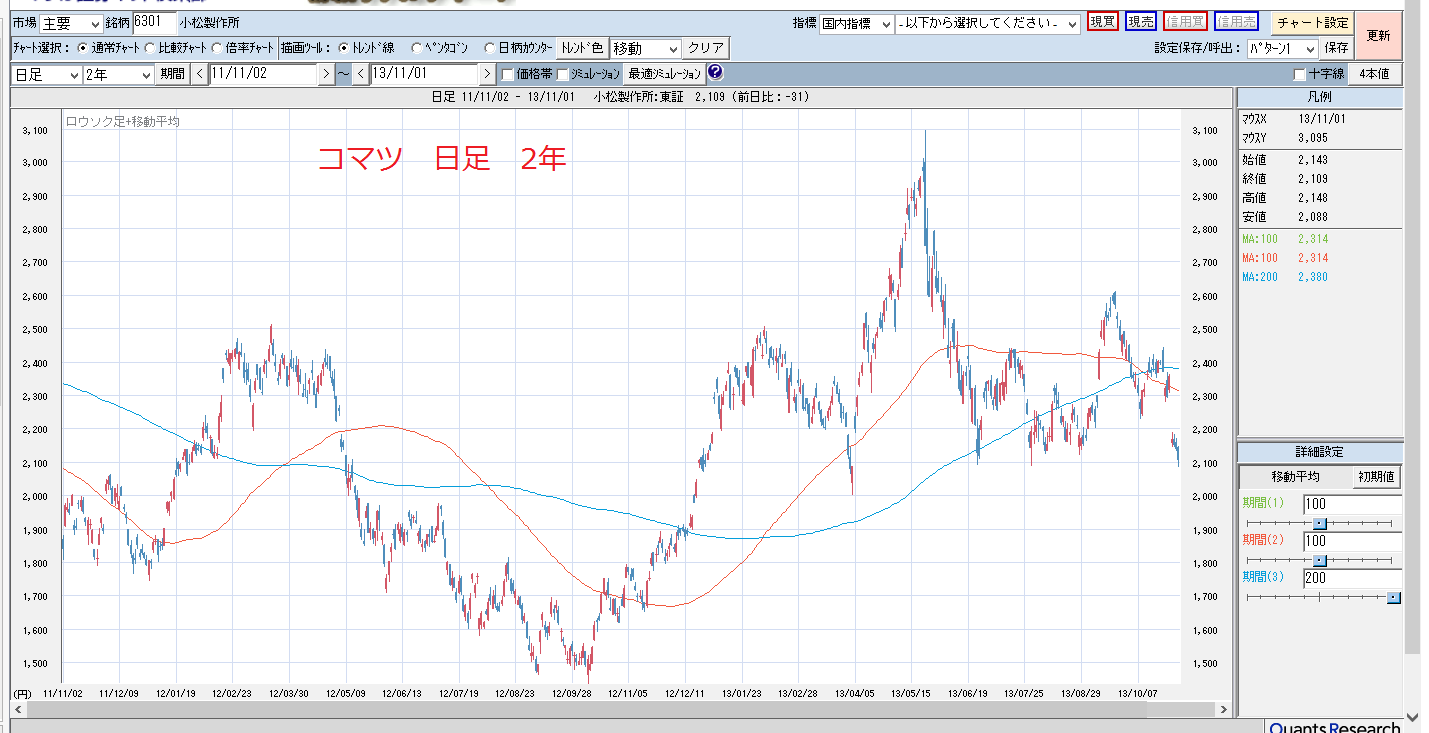This screenshot has height=733, width=1429.
Task: Click the 期間(2) slider handle
Action: (1319, 560)
